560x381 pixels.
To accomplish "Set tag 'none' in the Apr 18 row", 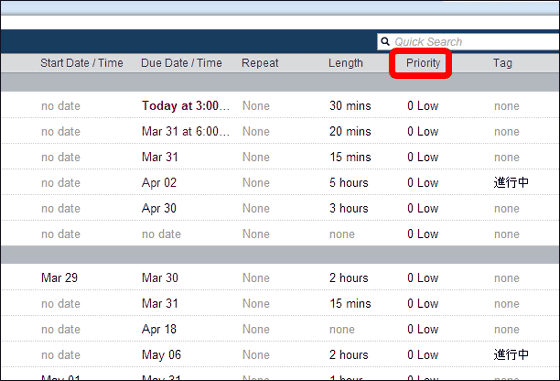I will point(507,330).
